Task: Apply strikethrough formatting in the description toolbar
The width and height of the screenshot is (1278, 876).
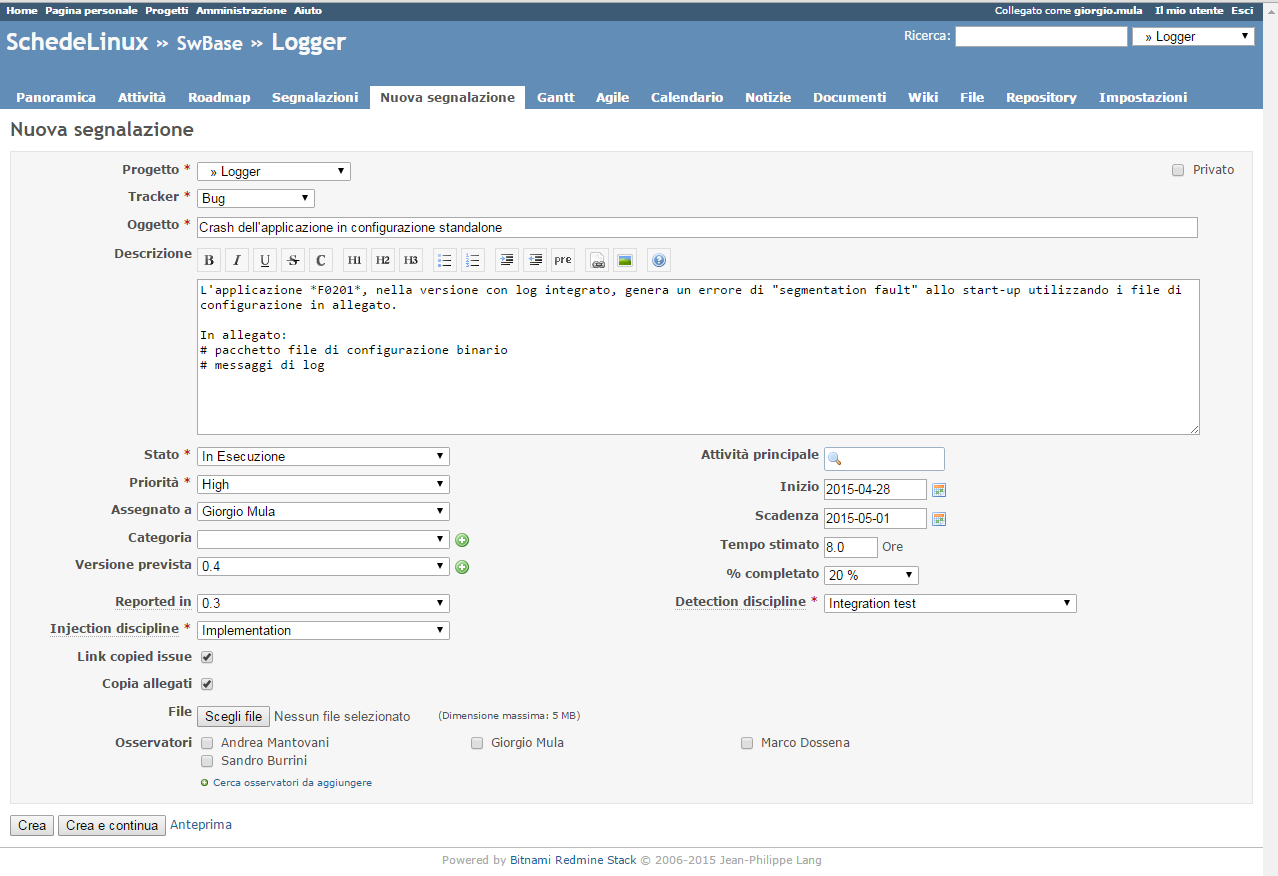Action: pos(293,260)
